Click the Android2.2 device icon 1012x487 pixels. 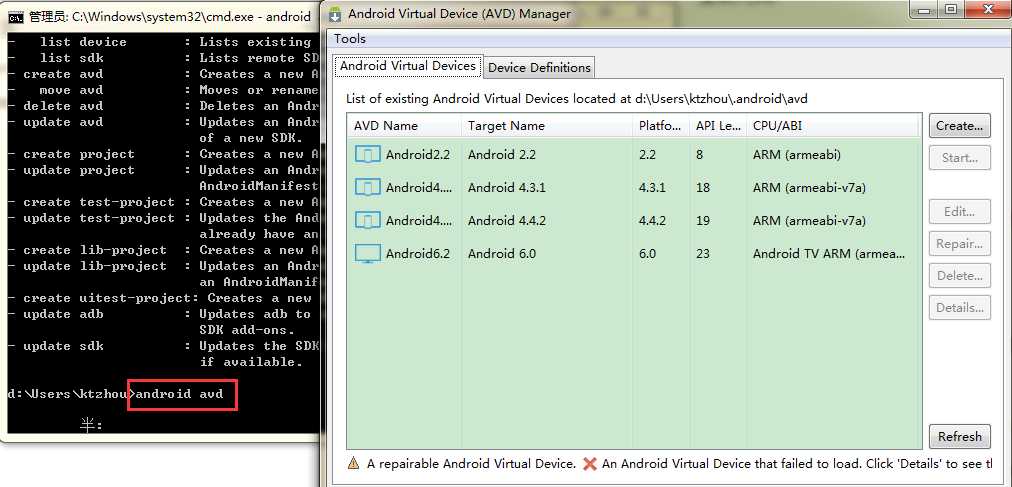tap(368, 155)
